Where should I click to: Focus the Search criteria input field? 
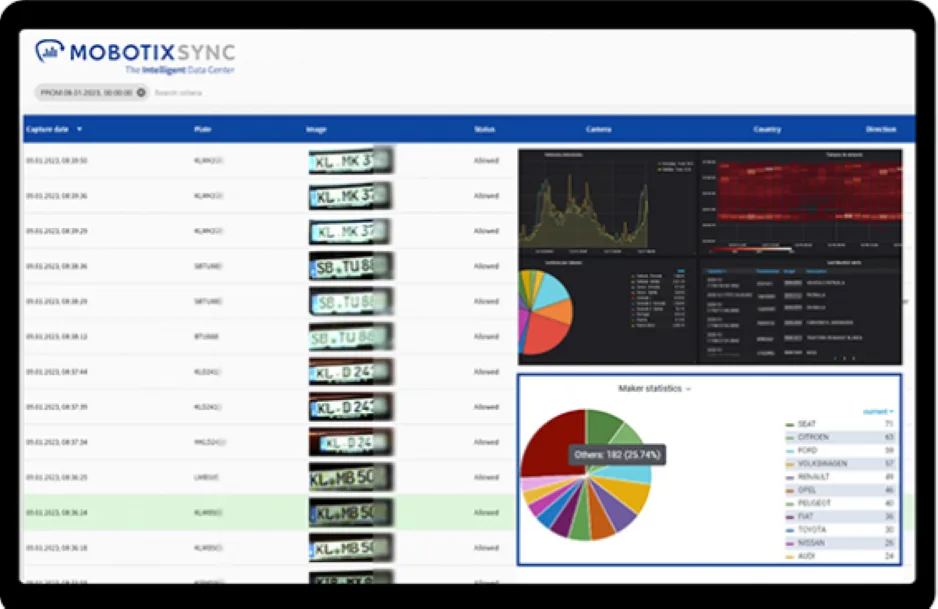178,93
